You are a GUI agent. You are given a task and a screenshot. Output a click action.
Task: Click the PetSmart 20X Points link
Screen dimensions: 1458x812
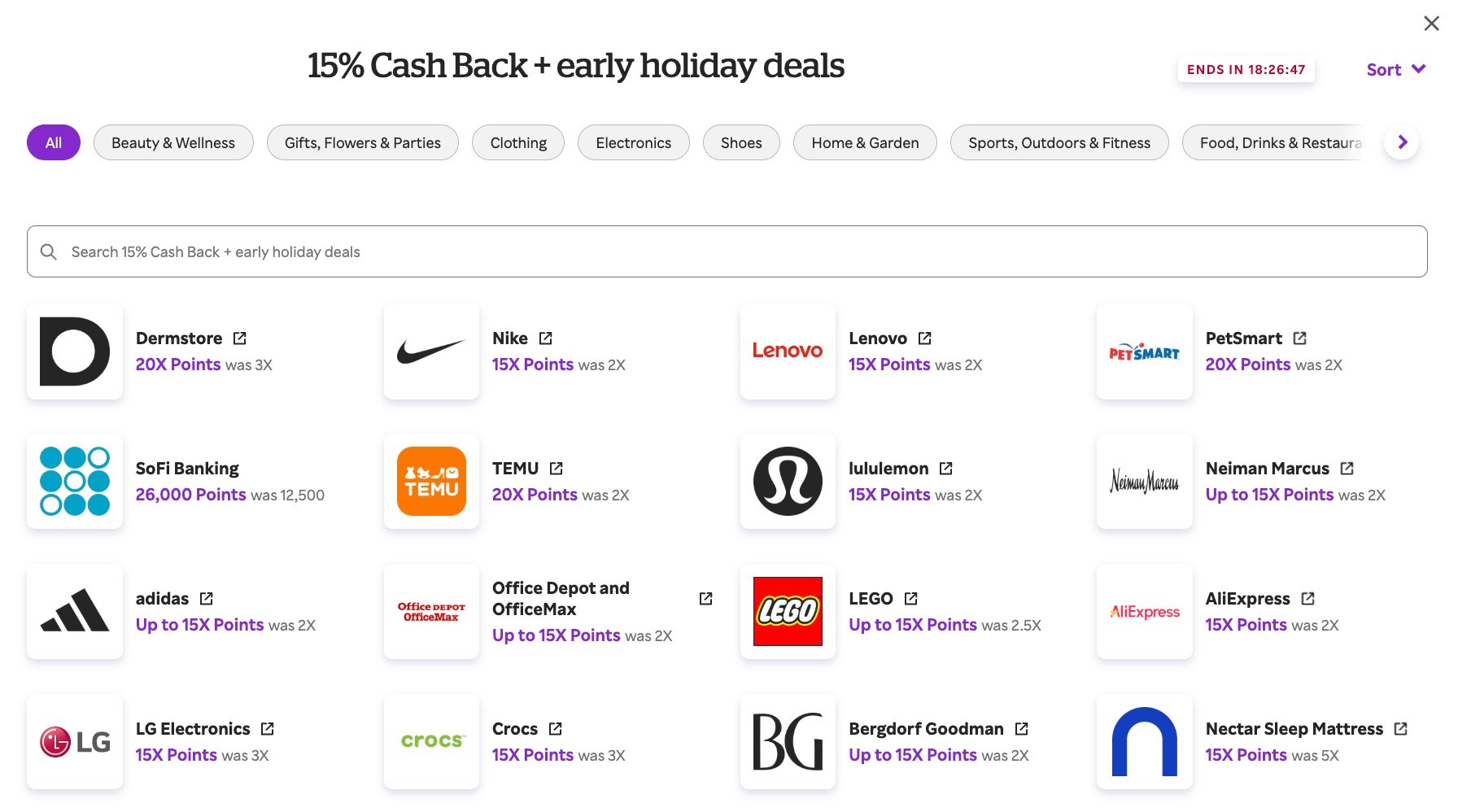click(1248, 365)
